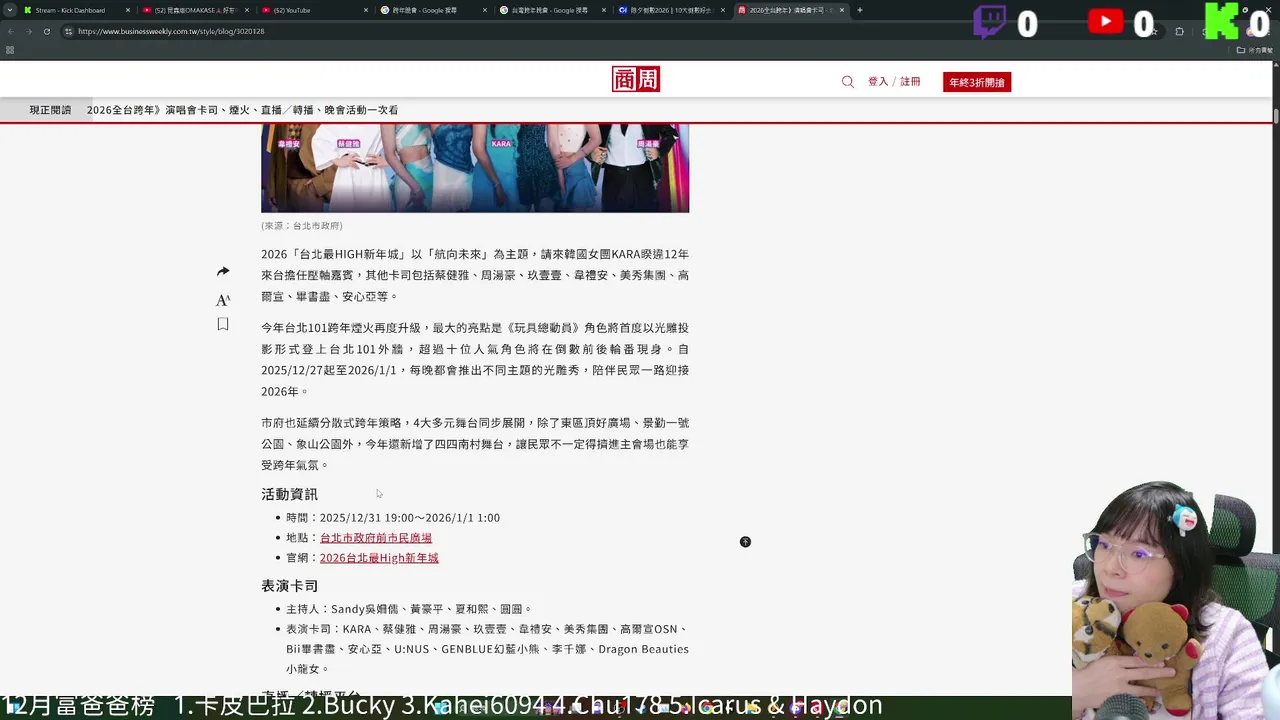Open the 所有書籤 bookmarks folder
The image size is (1280, 720).
[x=1255, y=50]
